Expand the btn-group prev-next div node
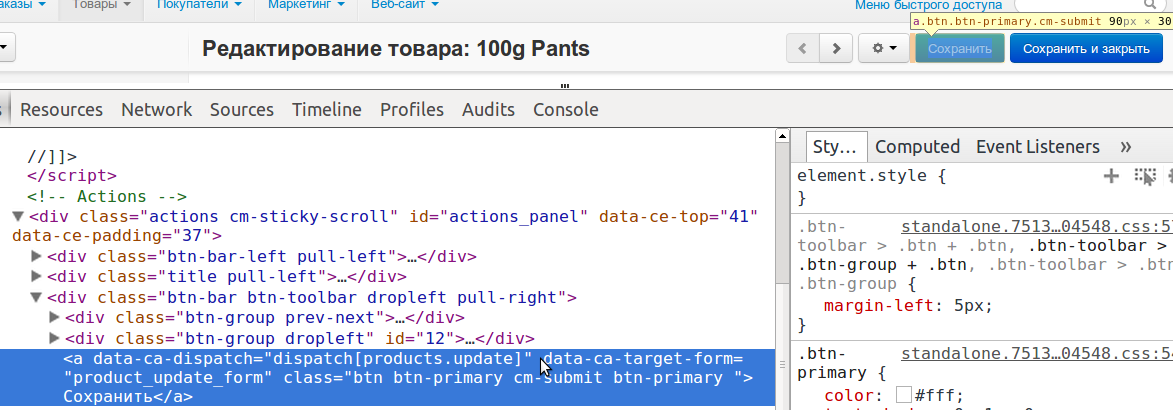Image resolution: width=1173 pixels, height=410 pixels. (x=55, y=318)
